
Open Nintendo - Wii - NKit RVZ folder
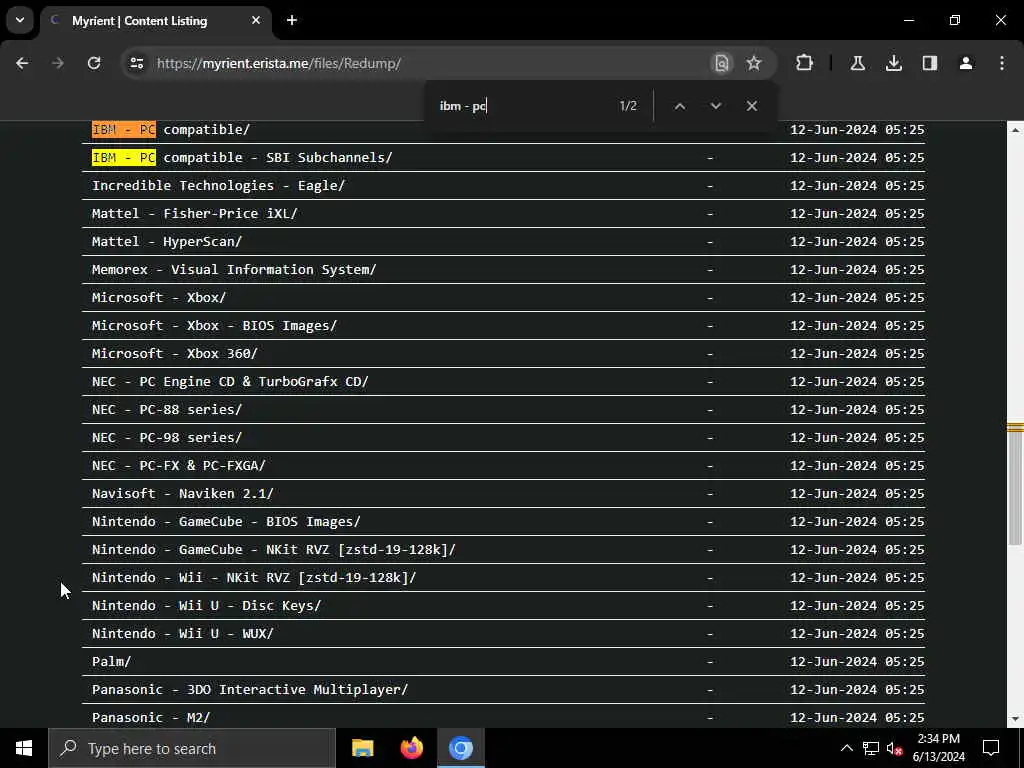253,578
